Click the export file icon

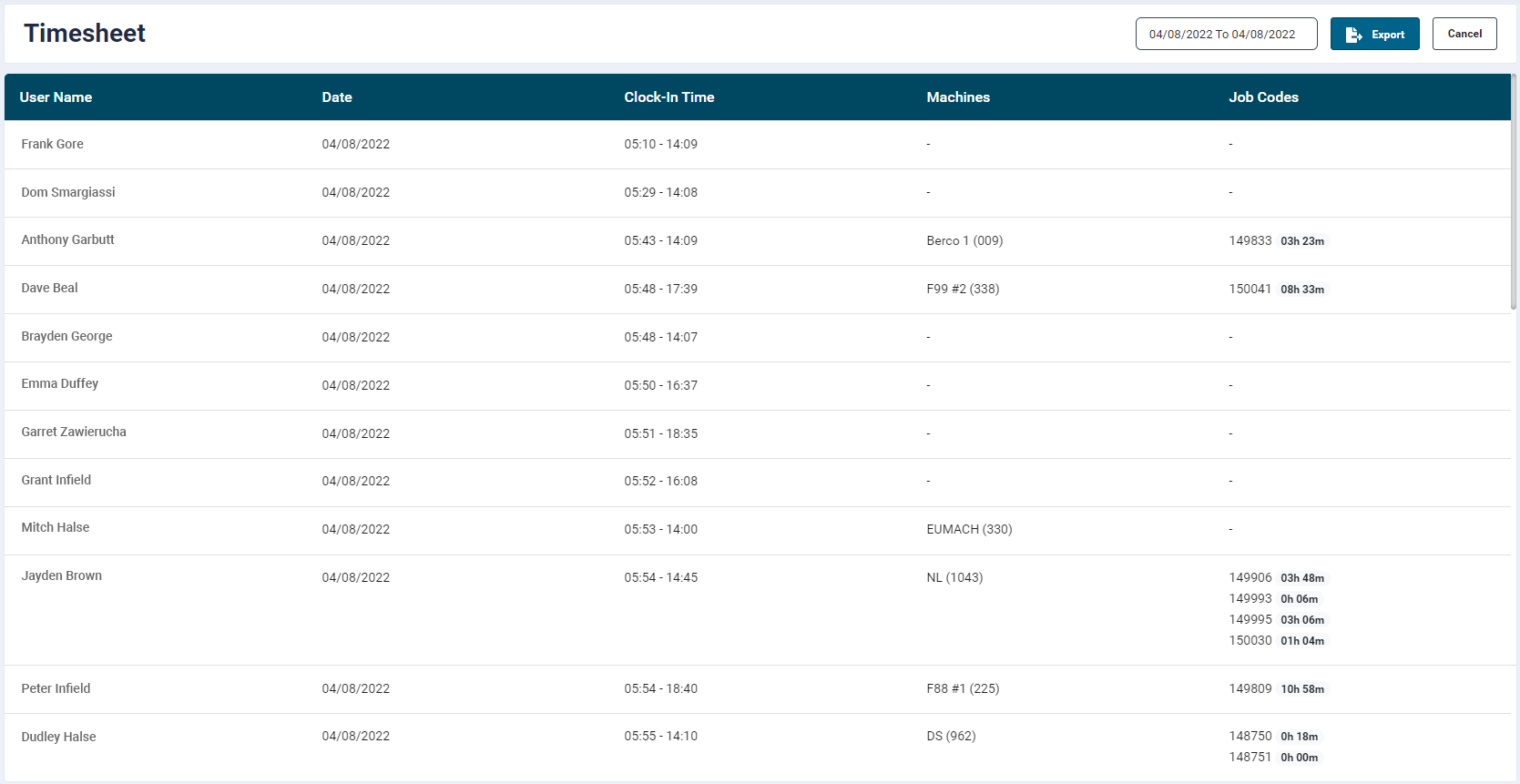coord(1353,35)
